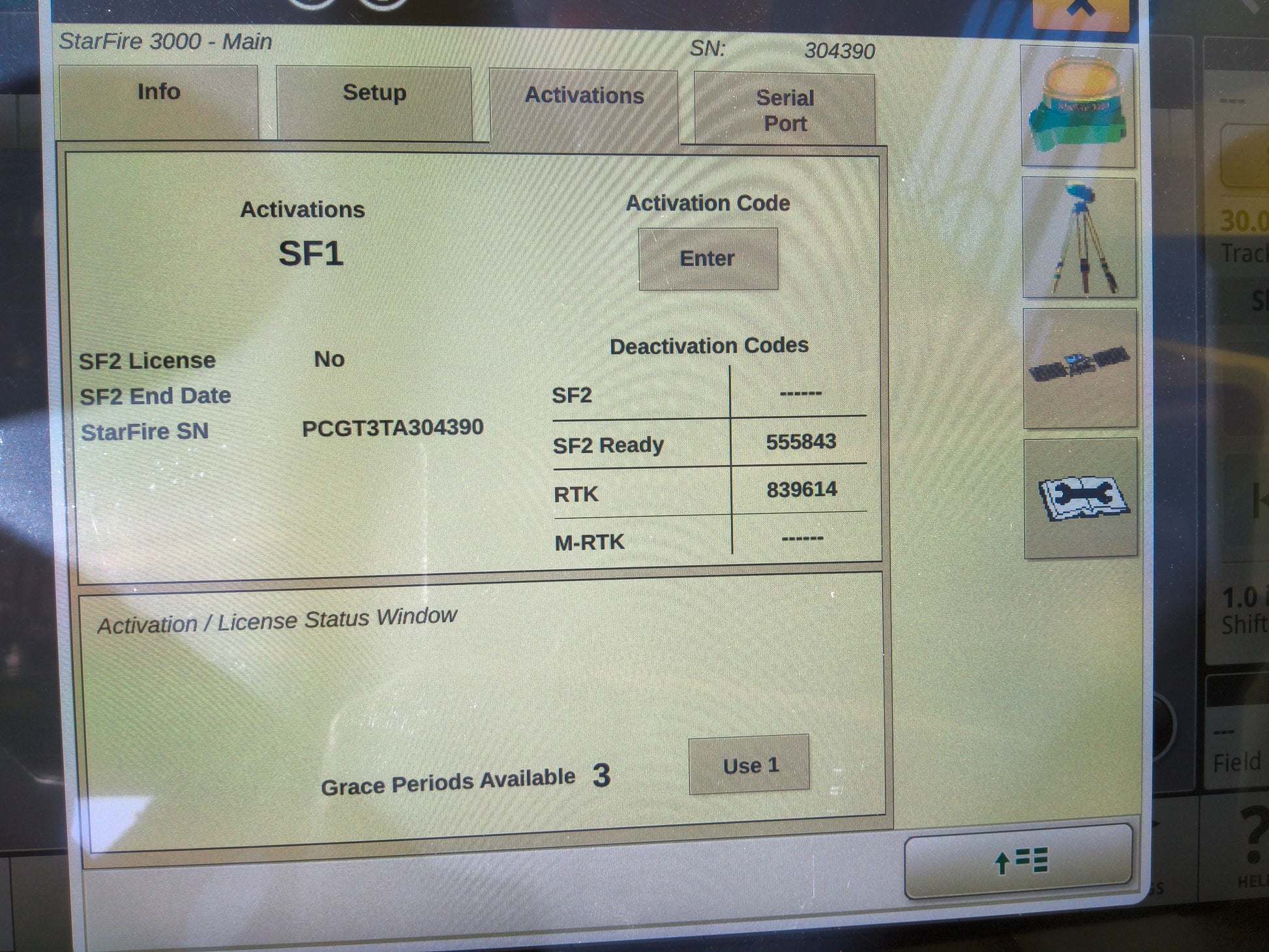The width and height of the screenshot is (1269, 952).
Task: Select the RTK tripod base station icon
Action: pos(1079,238)
